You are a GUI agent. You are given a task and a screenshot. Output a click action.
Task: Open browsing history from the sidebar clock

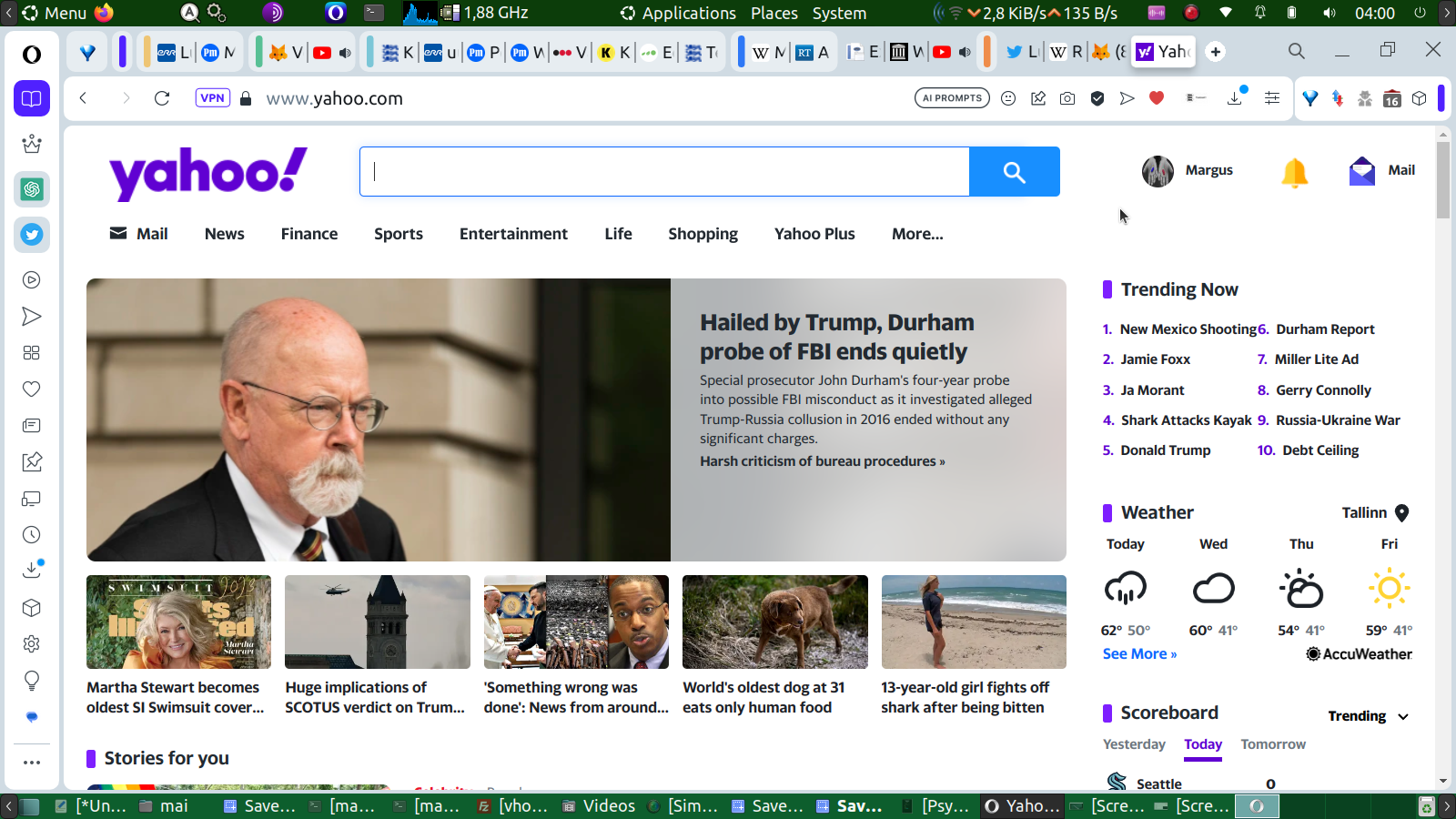click(x=32, y=535)
